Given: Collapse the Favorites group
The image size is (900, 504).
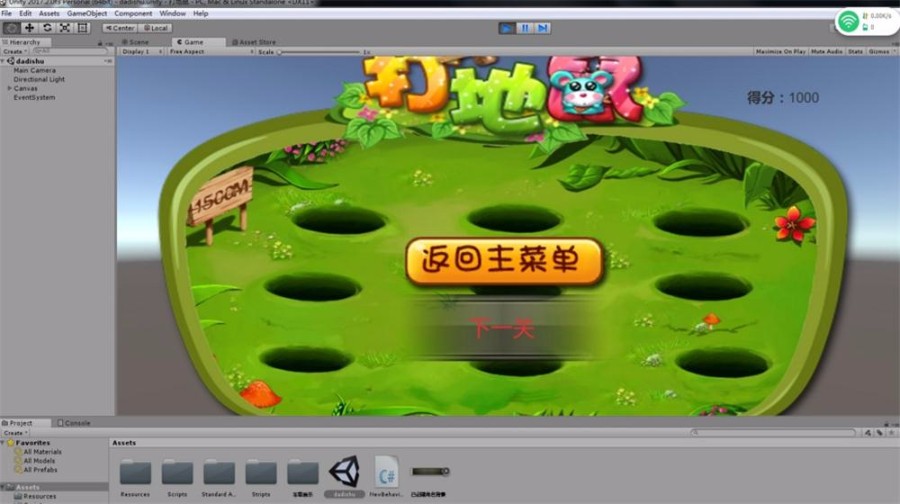Looking at the screenshot, I should click(3, 443).
